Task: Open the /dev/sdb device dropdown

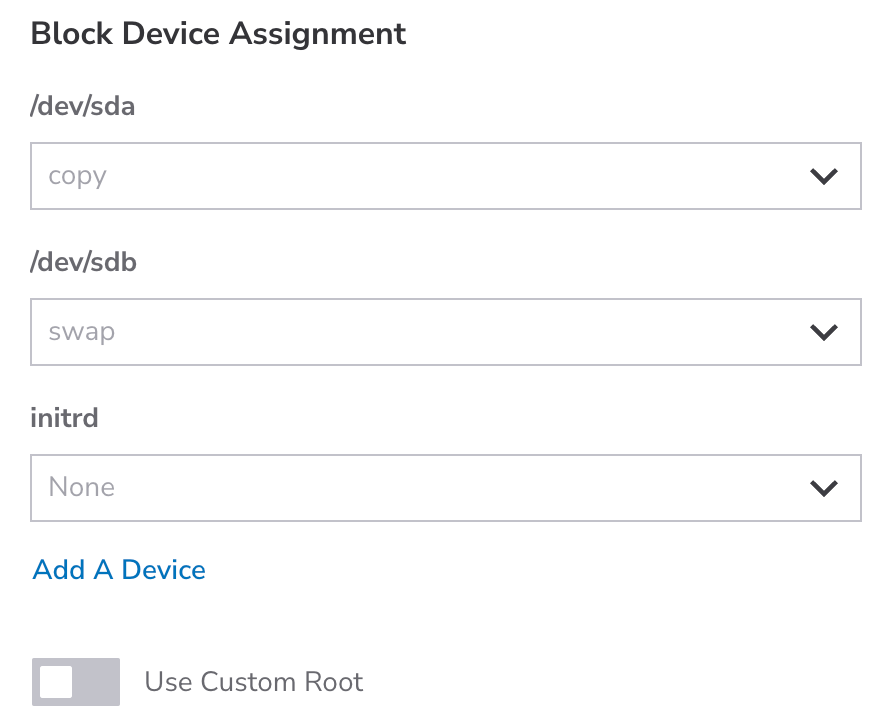Action: click(x=445, y=332)
